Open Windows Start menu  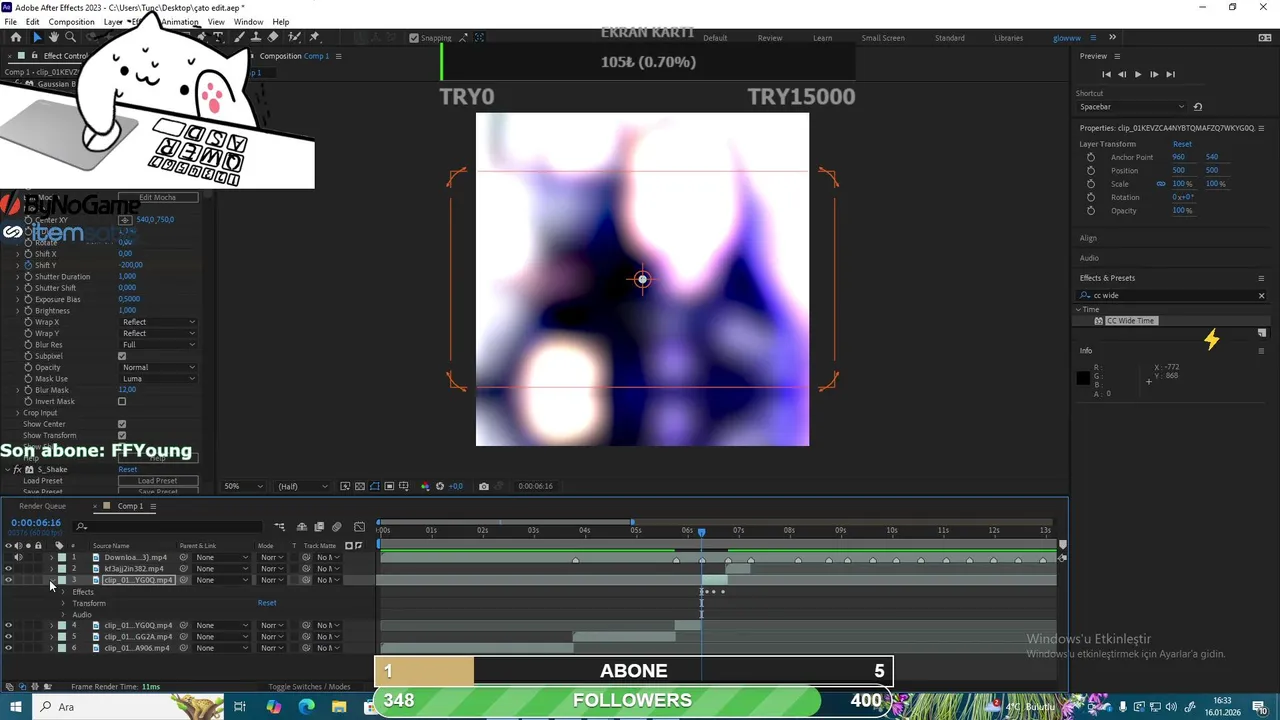click(16, 706)
